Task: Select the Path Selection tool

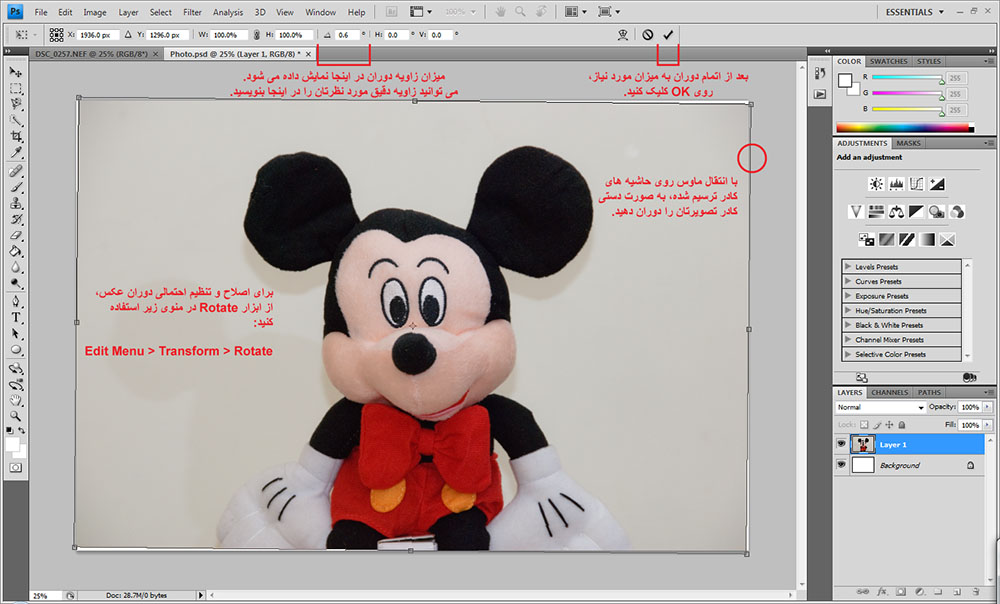Action: pyautogui.click(x=15, y=333)
